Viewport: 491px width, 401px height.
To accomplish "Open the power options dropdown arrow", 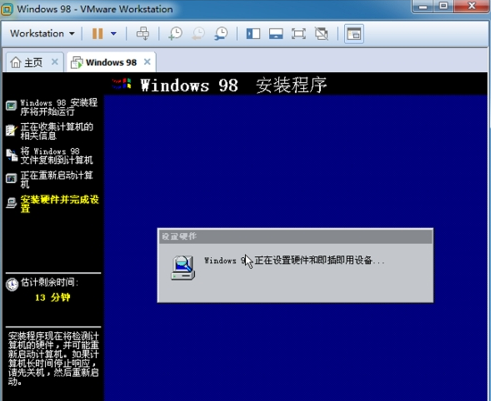I will 113,34.
